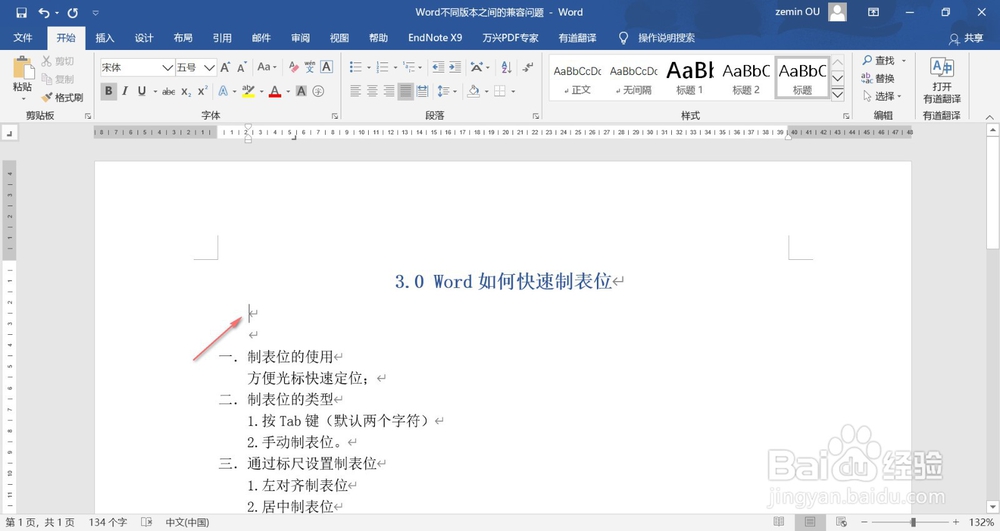
Task: Switch to EndNote X9 tab
Action: coord(435,38)
